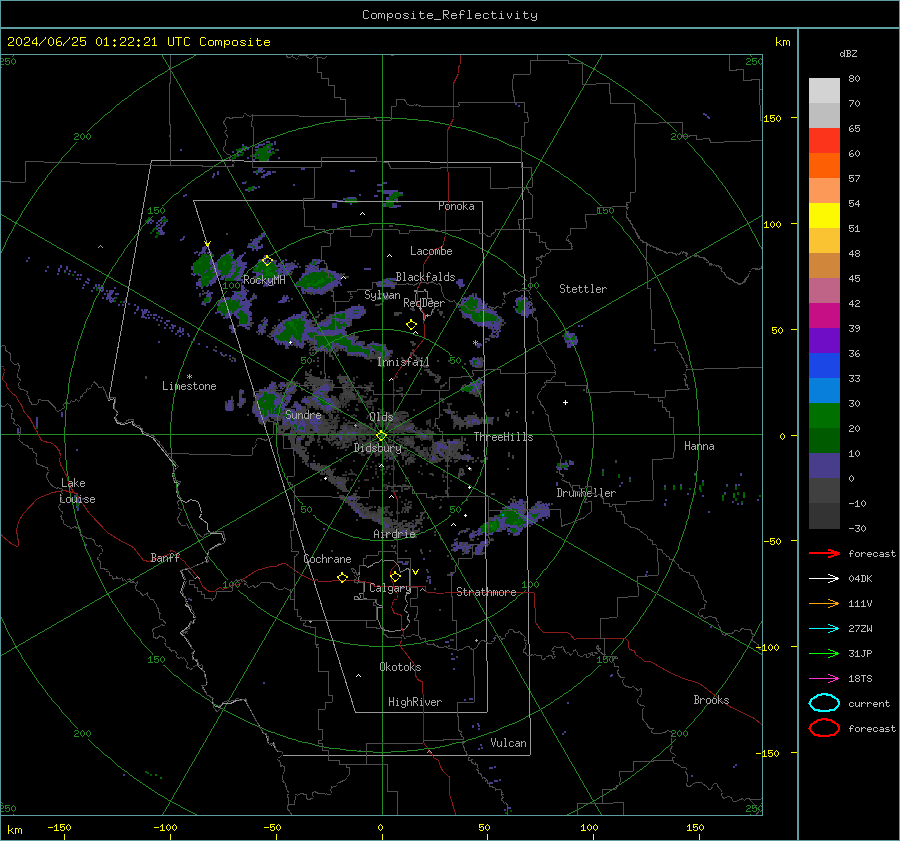The image size is (900, 841).
Task: Click the light gray 70-80 dBZ swatch
Action: [x=824, y=91]
